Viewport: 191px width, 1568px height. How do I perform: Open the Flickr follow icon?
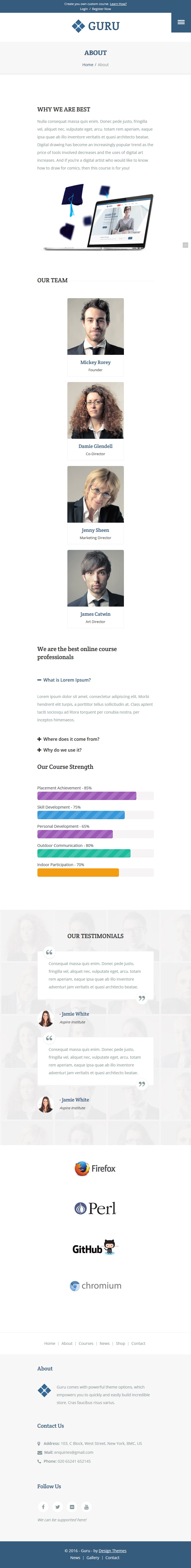click(x=72, y=1507)
